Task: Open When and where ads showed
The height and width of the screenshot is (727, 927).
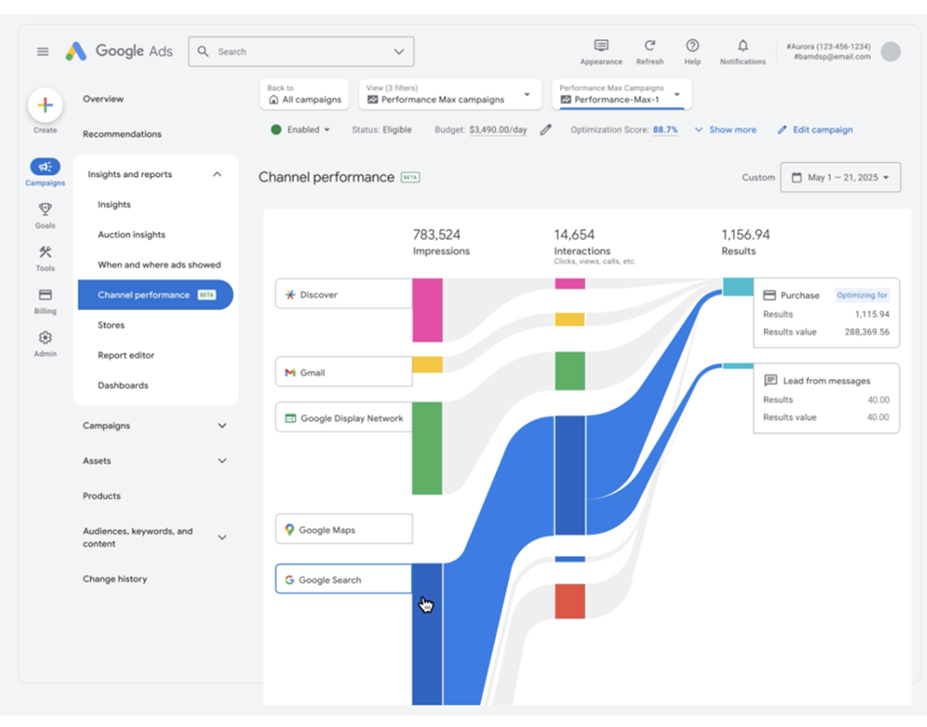Action: tap(159, 265)
